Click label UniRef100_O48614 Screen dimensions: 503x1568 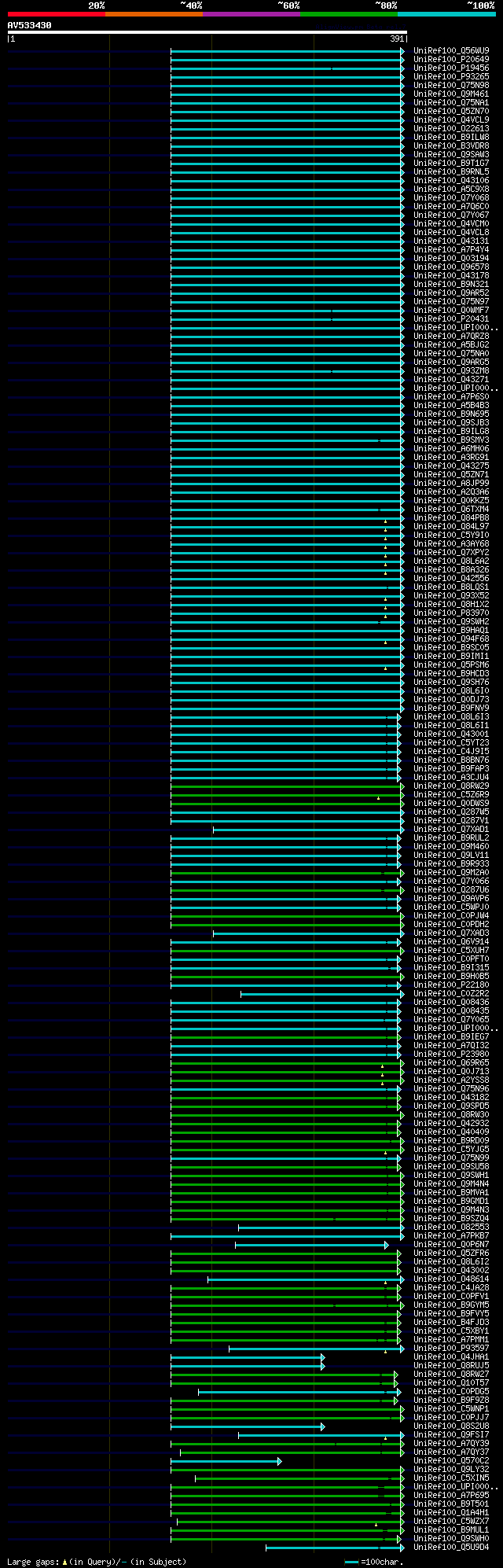pos(451,1279)
